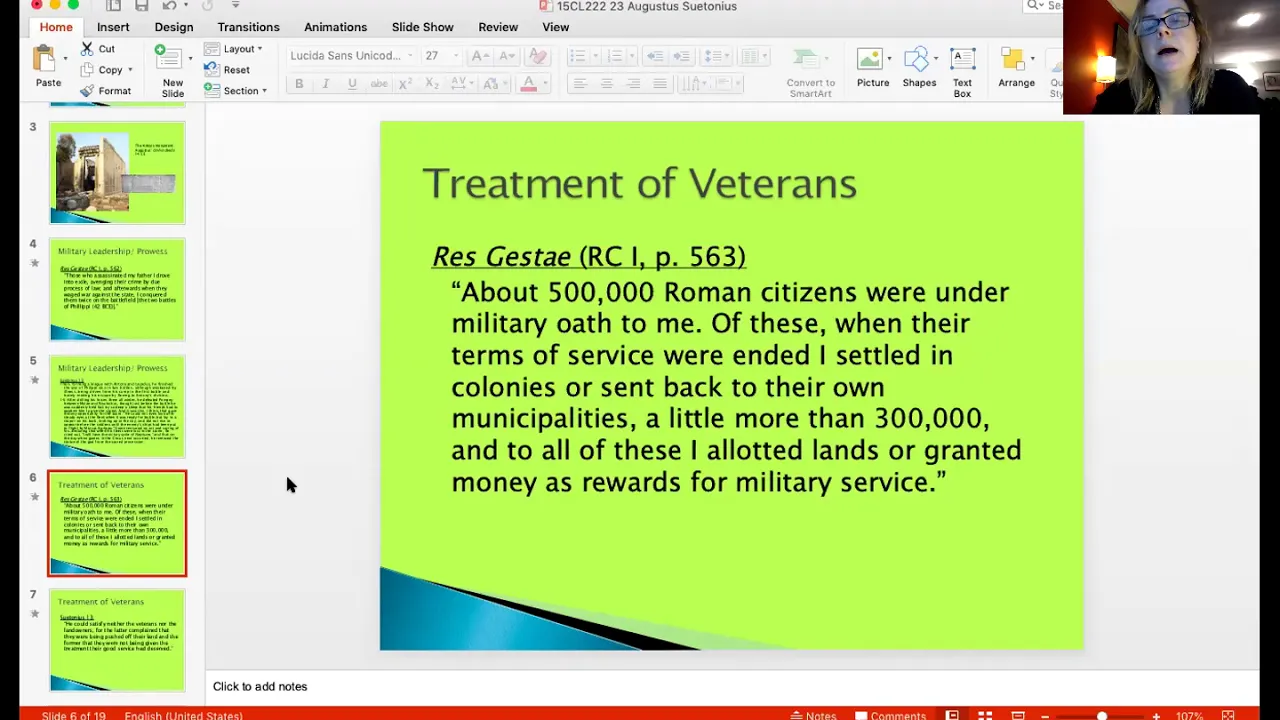Center align text
The height and width of the screenshot is (720, 1280).
(606, 84)
